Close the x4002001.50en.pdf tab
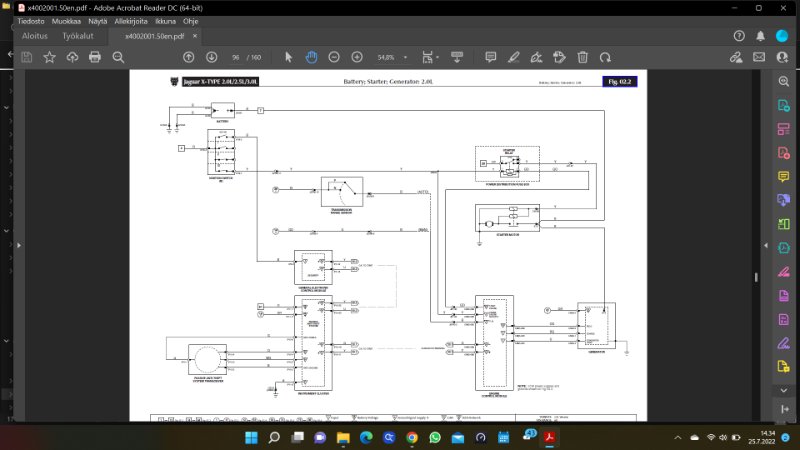The height and width of the screenshot is (450, 800). click(x=195, y=36)
